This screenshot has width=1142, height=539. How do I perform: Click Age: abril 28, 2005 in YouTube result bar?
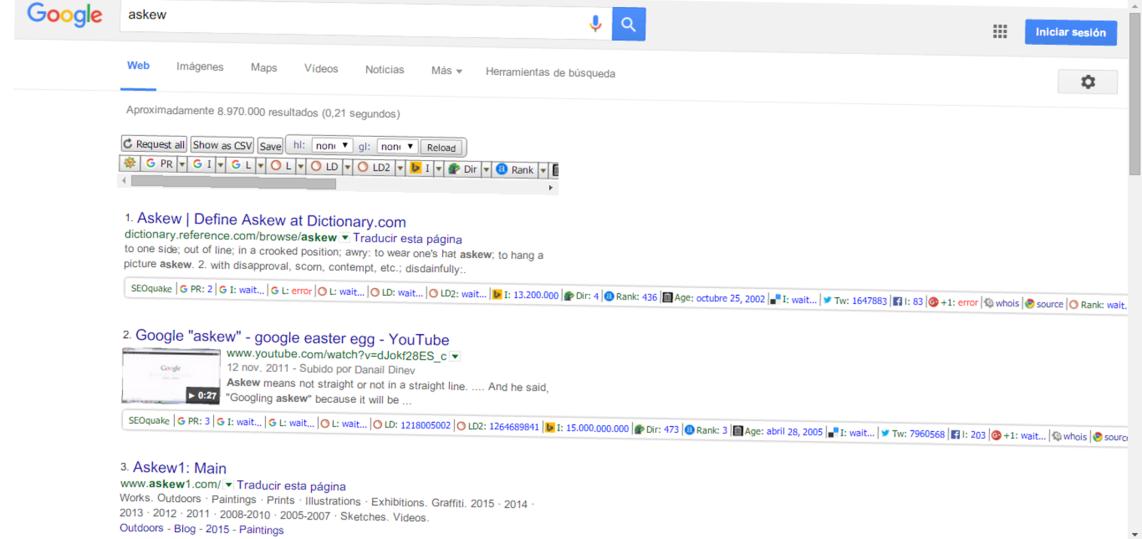click(x=778, y=432)
